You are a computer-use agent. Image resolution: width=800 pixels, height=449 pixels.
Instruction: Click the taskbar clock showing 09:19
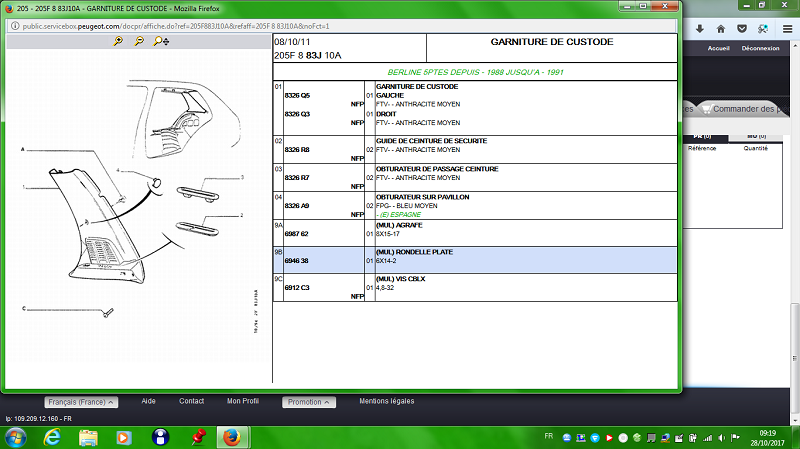(767, 433)
